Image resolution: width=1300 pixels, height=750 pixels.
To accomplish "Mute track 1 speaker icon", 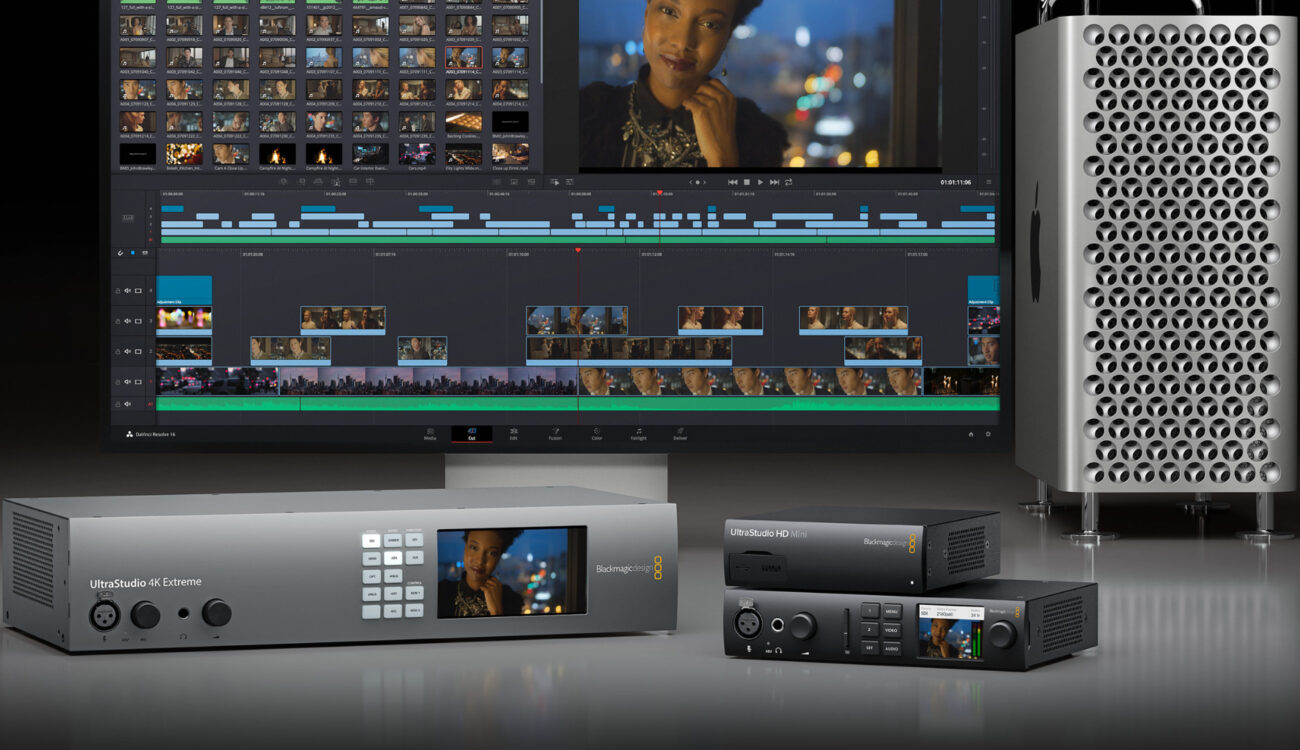I will coord(128,381).
